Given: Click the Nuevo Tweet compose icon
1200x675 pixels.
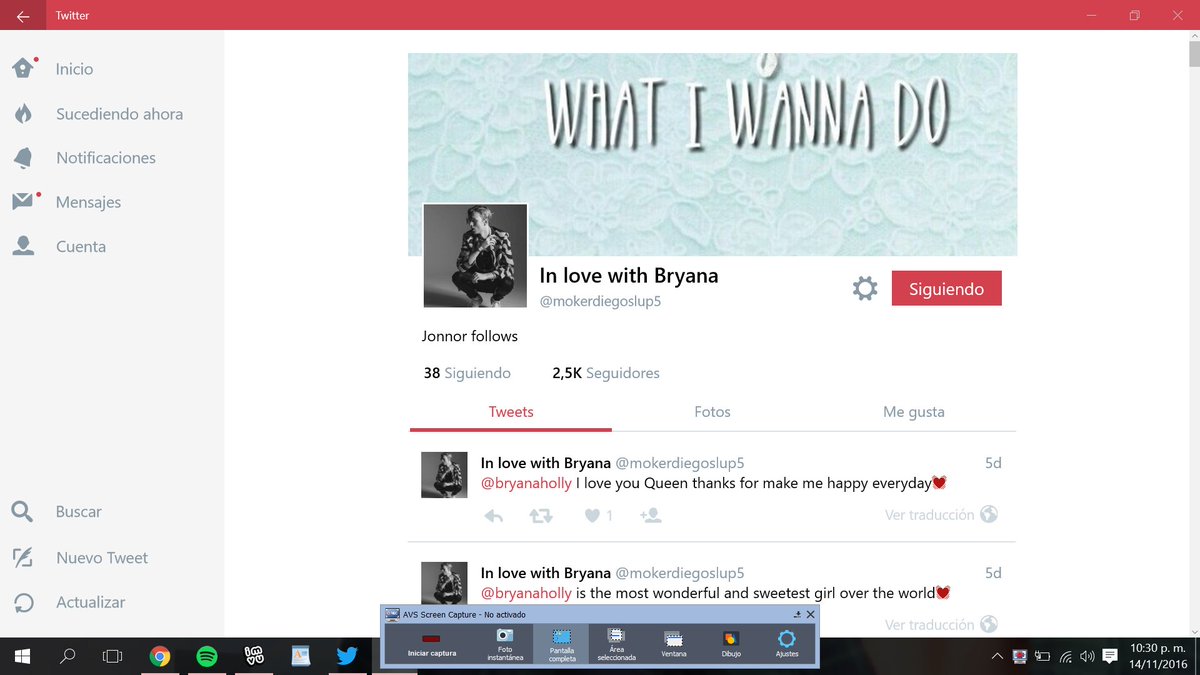Looking at the screenshot, I should click(x=23, y=558).
